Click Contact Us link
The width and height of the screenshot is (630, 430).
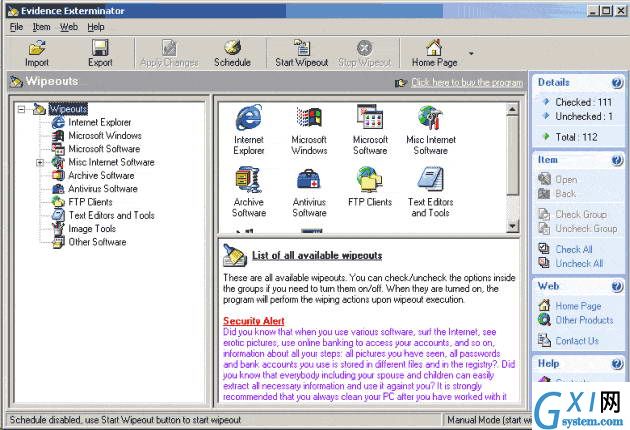(x=577, y=341)
